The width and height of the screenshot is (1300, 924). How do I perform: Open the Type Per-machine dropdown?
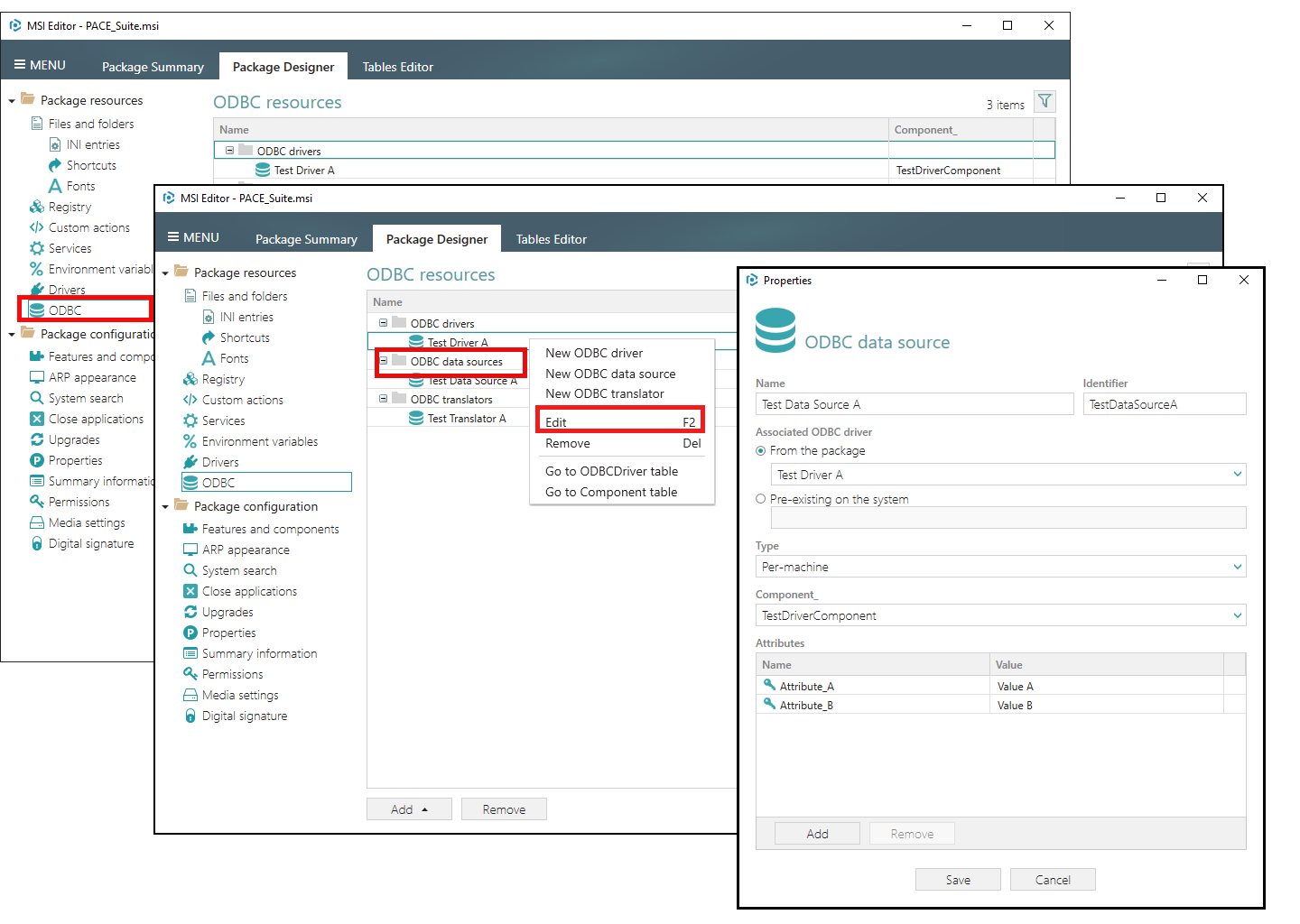click(x=1000, y=567)
